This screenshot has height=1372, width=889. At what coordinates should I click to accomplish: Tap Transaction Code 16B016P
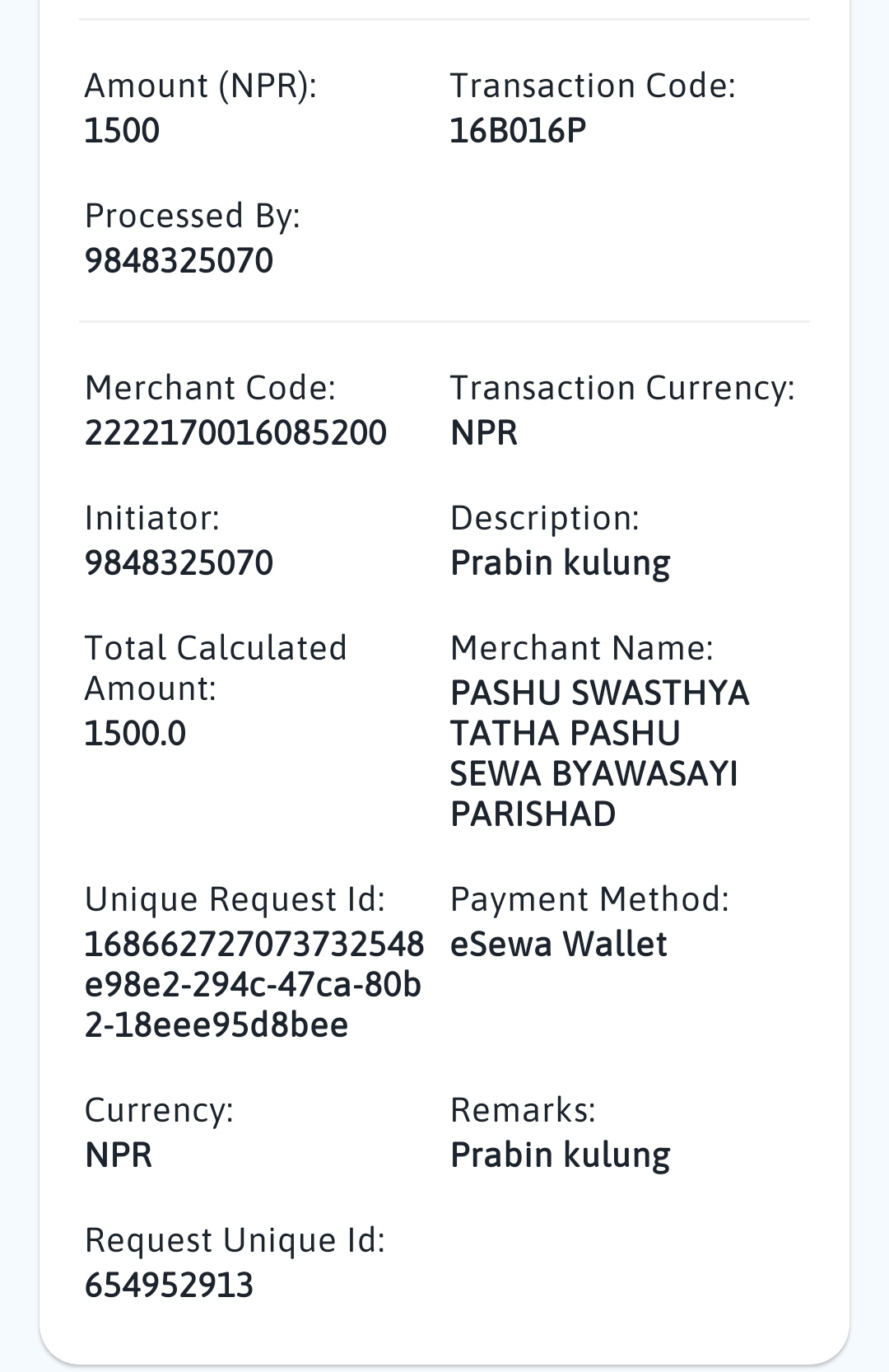pos(518,131)
